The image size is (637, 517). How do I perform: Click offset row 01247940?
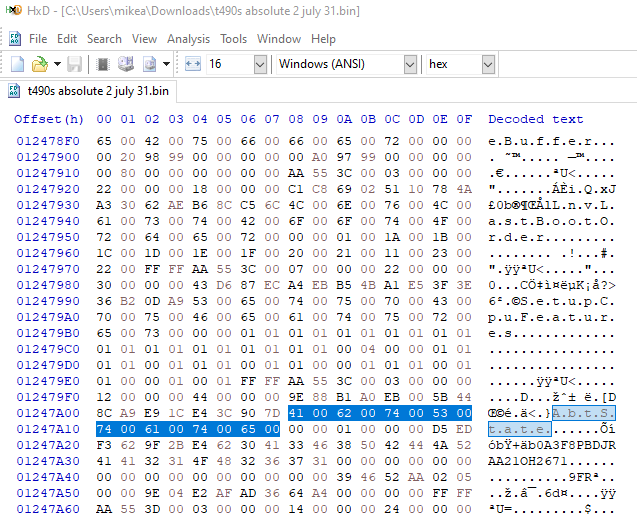click(x=48, y=221)
